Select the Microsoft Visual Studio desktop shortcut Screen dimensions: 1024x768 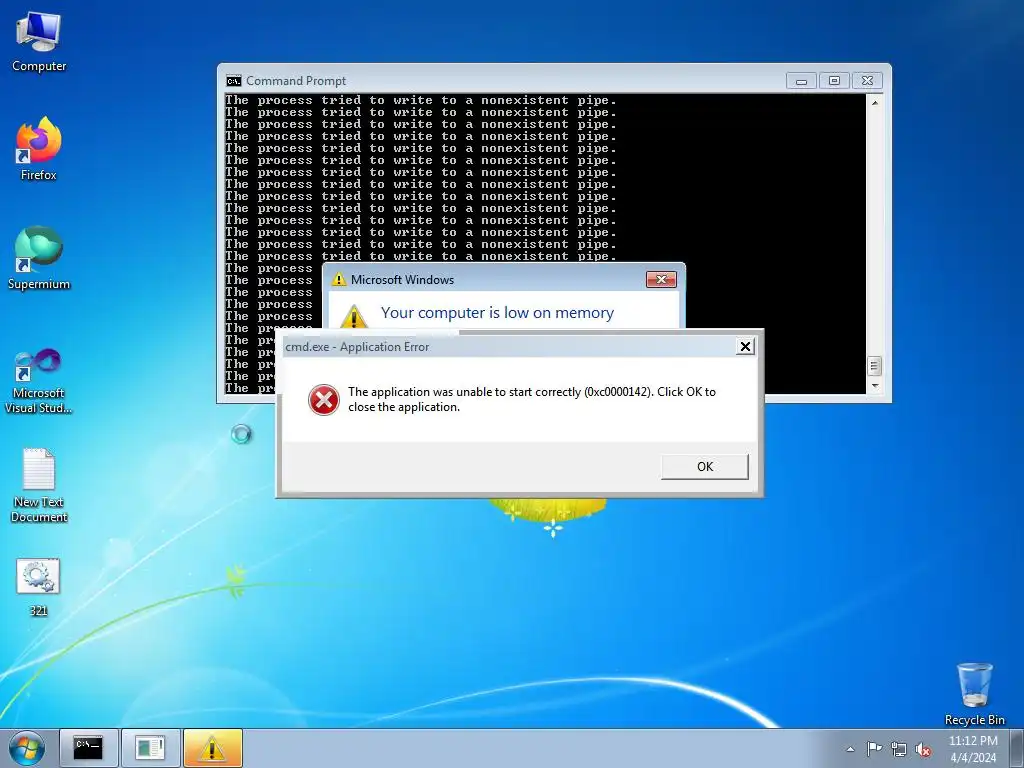pos(39,381)
